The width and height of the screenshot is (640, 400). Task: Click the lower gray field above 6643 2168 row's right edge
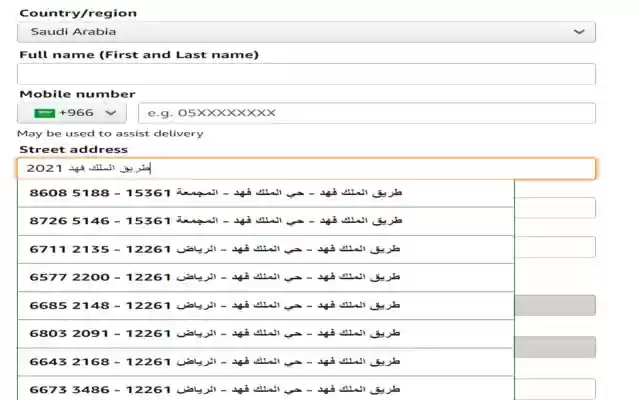pos(555,347)
